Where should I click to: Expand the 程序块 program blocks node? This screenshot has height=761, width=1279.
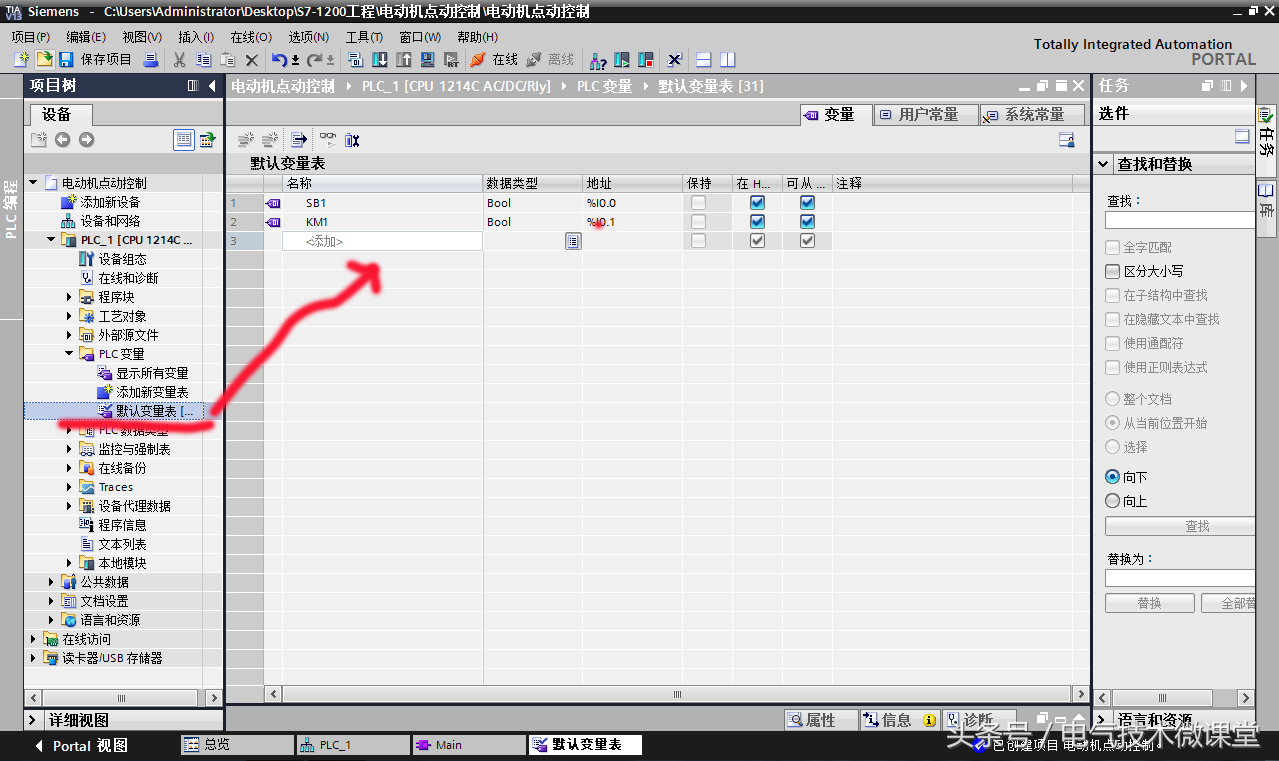(70, 297)
